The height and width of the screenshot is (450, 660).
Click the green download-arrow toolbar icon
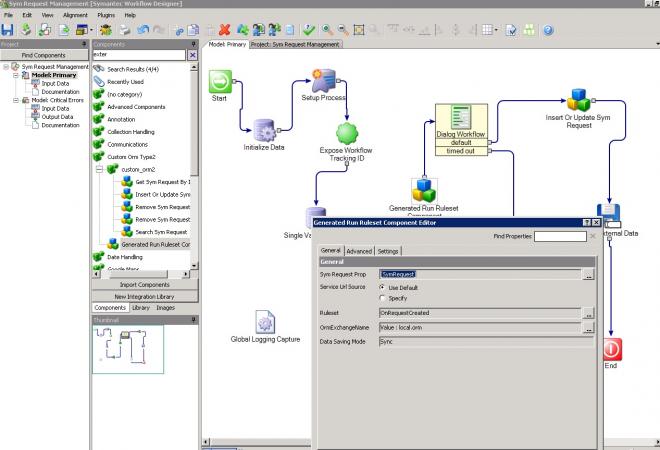tap(26, 30)
